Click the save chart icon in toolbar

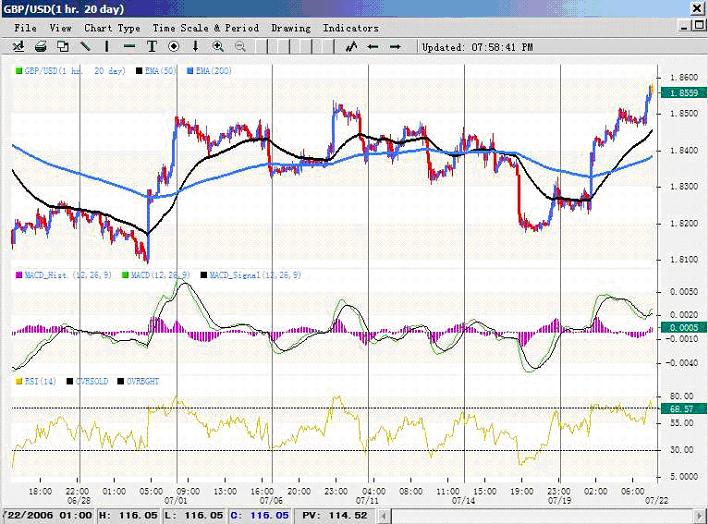19,47
